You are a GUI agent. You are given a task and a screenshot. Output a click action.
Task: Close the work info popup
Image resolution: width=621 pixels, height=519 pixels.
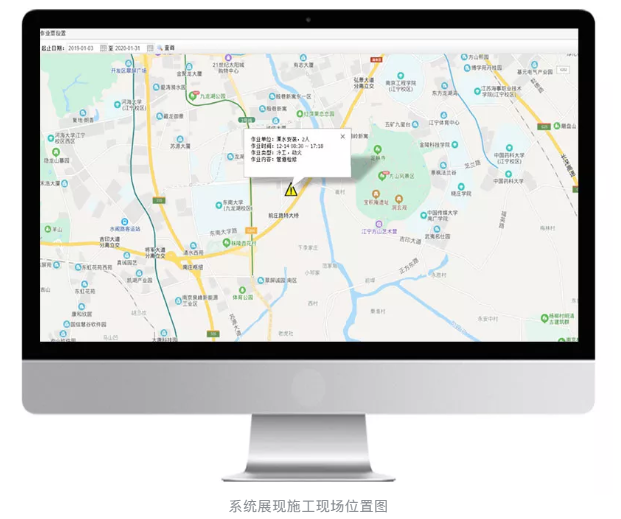click(x=342, y=137)
